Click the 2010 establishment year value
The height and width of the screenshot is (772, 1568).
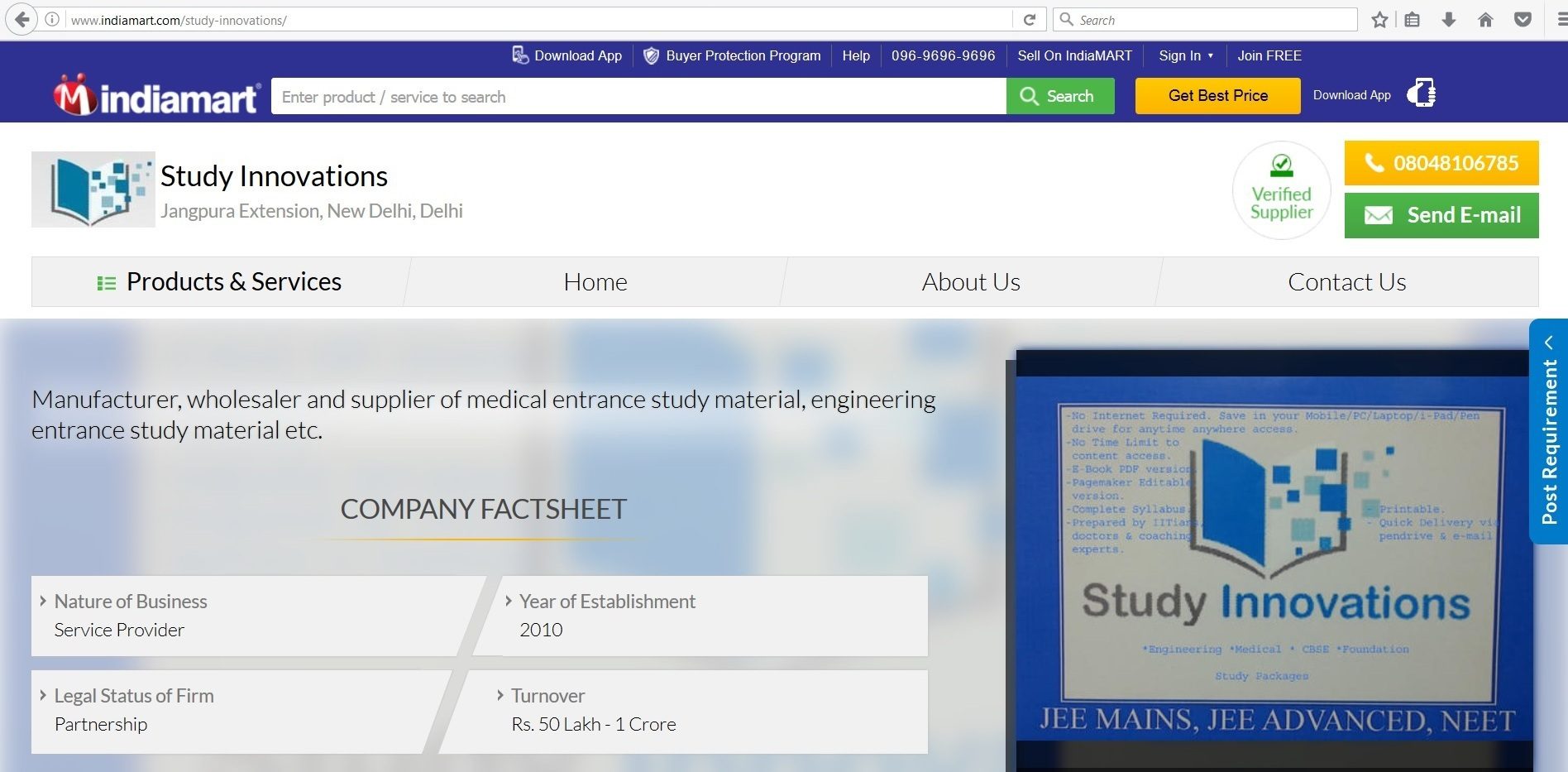(541, 630)
